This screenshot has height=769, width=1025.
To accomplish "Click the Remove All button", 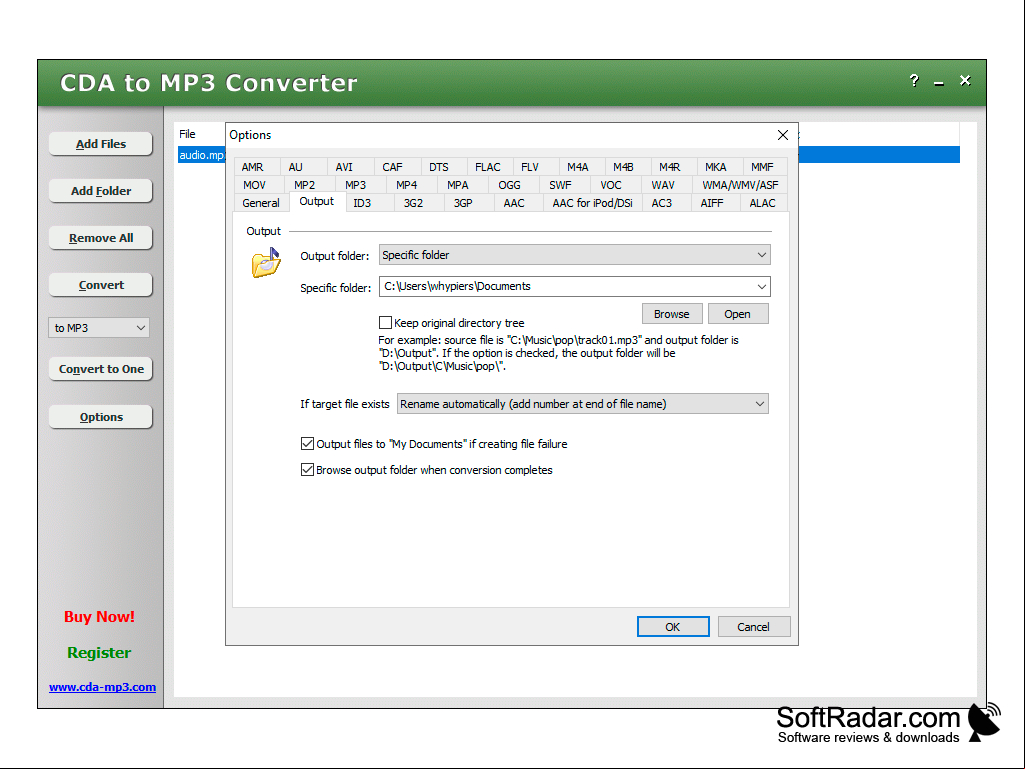I will click(101, 238).
